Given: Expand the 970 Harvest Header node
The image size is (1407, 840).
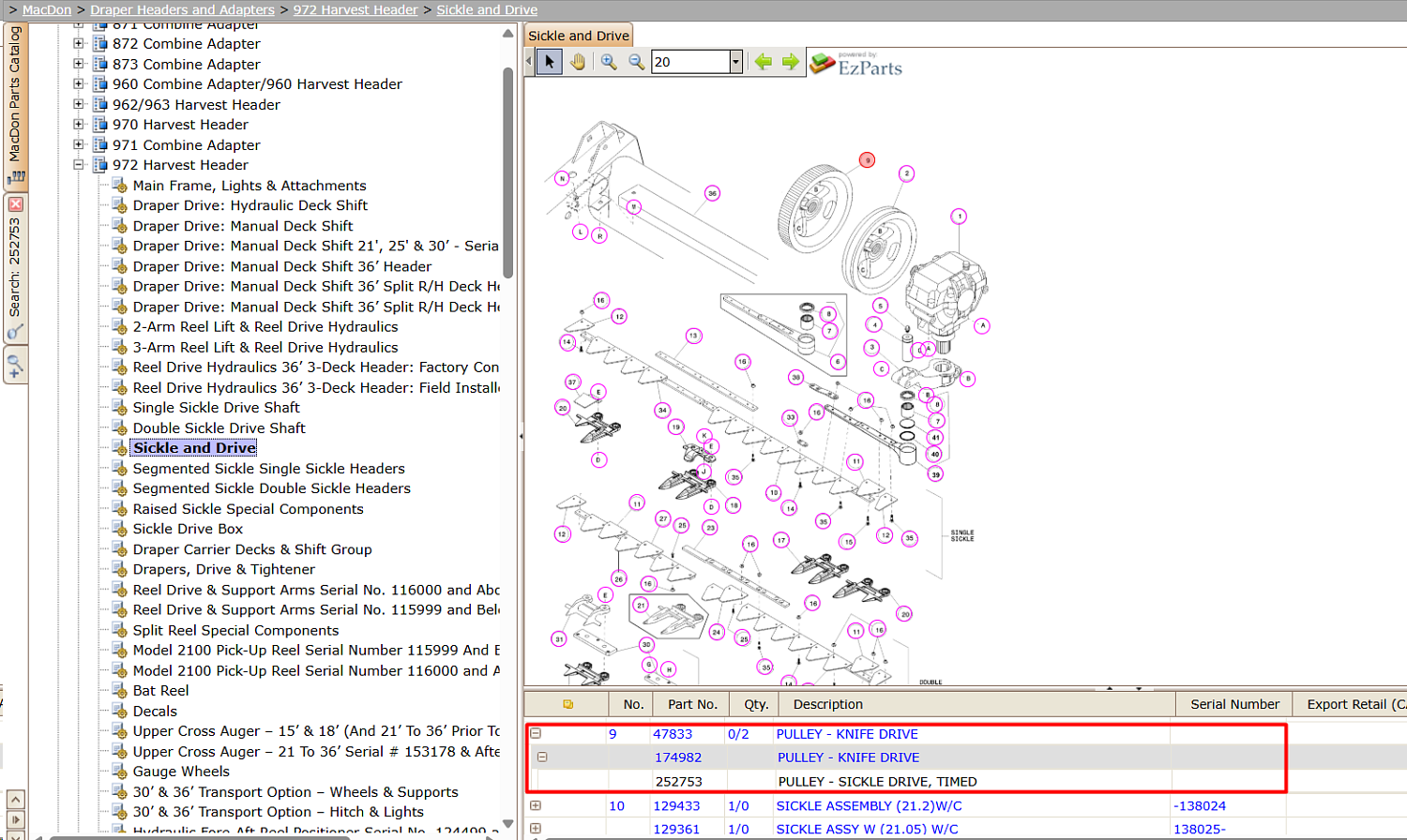Looking at the screenshot, I should point(79,124).
